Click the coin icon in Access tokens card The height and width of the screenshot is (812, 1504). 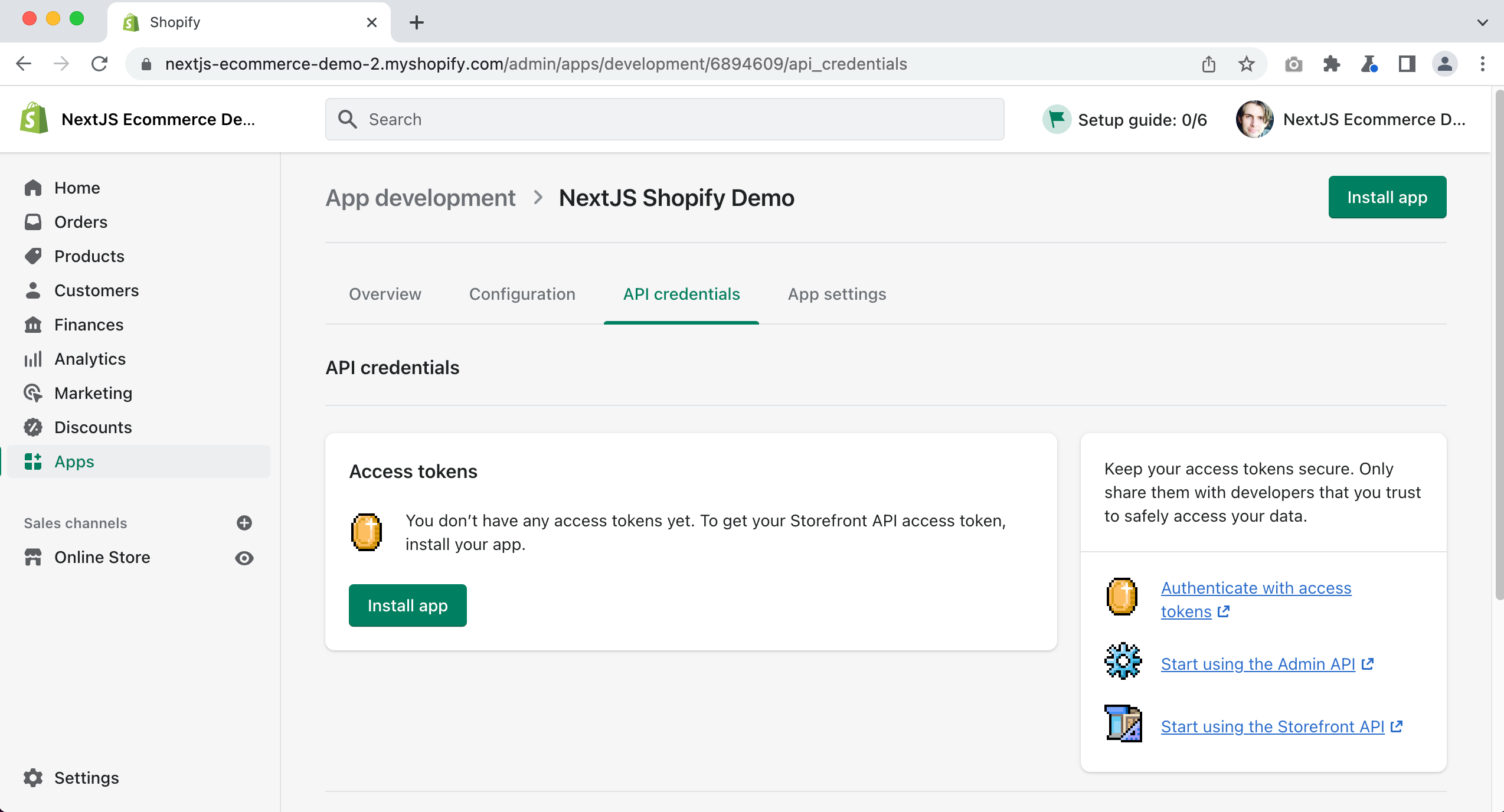coord(367,532)
